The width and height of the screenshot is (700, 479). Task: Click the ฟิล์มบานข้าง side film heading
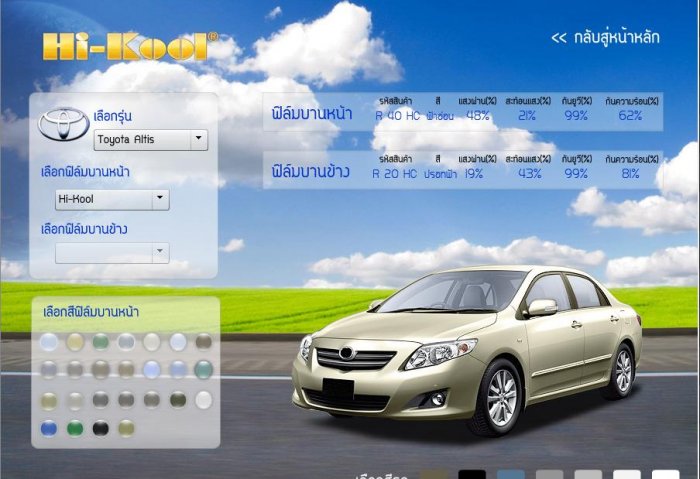(x=311, y=171)
